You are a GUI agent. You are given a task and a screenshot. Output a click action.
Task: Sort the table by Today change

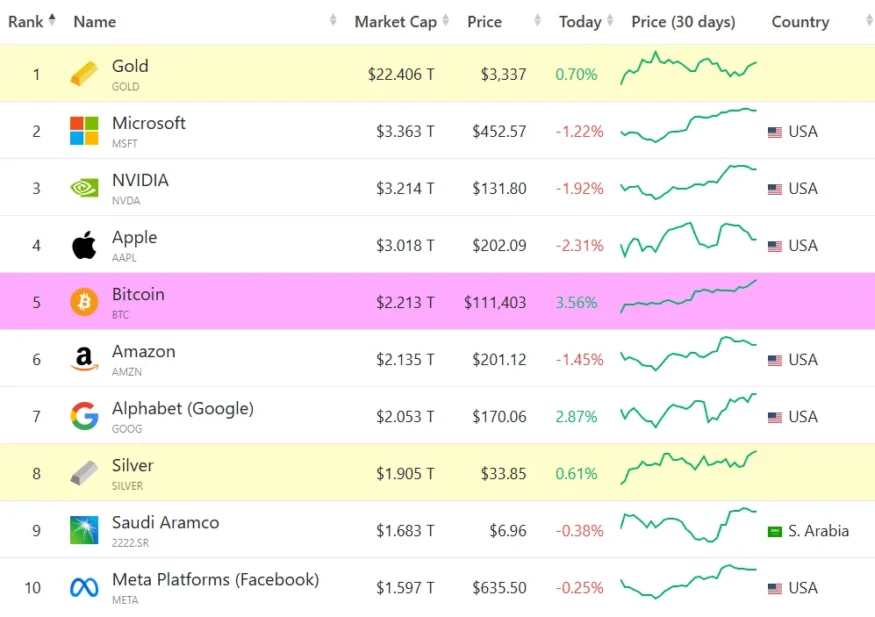(x=586, y=21)
